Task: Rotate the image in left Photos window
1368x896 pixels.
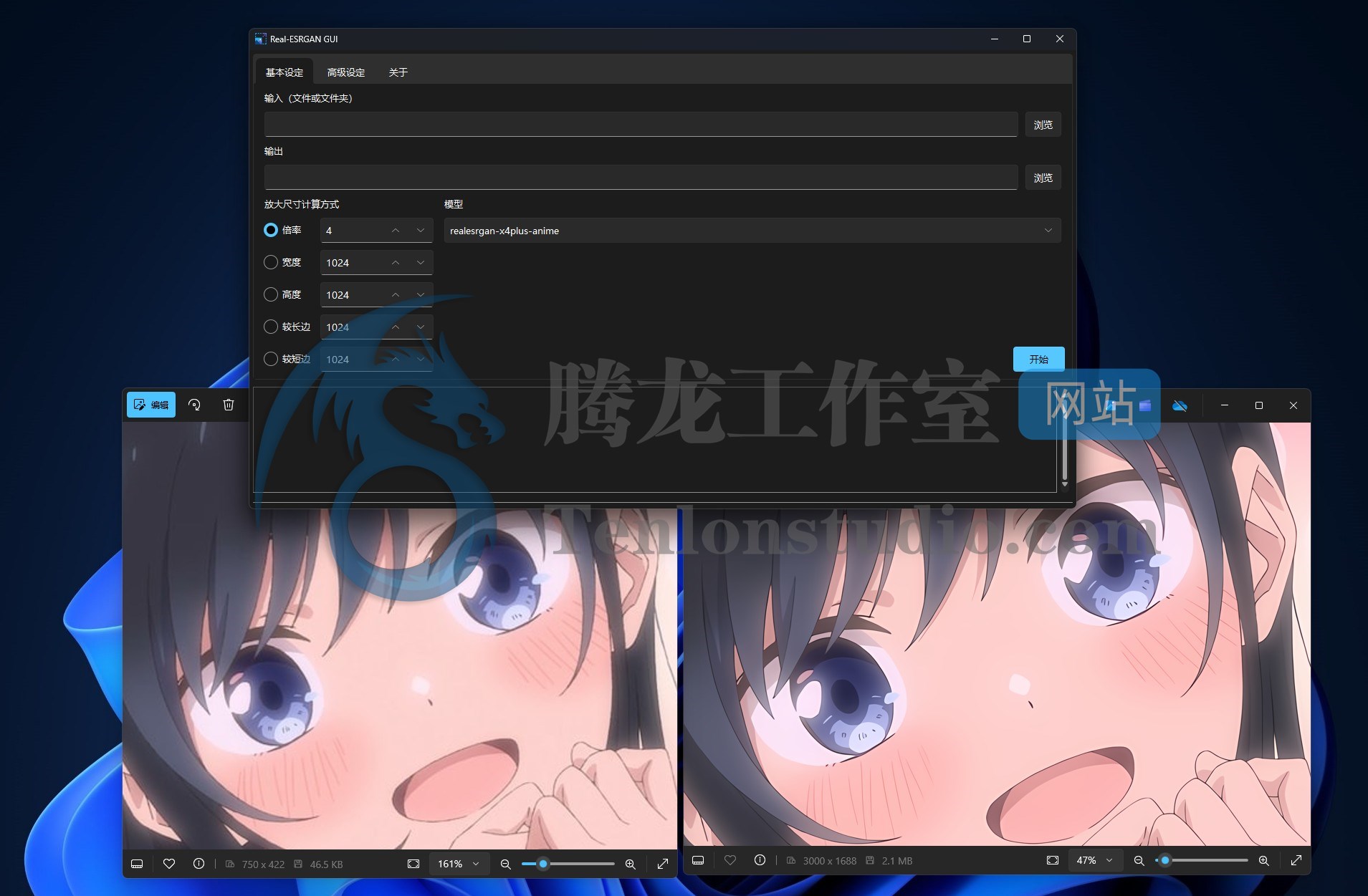Action: click(x=194, y=405)
